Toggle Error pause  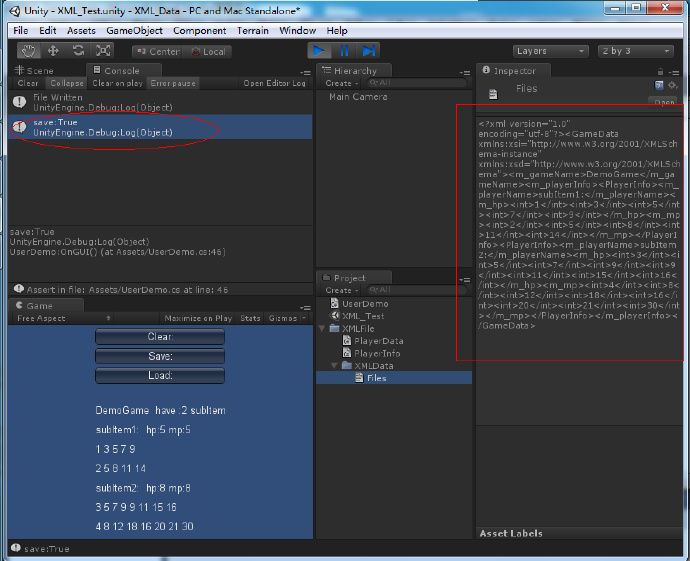(x=173, y=83)
